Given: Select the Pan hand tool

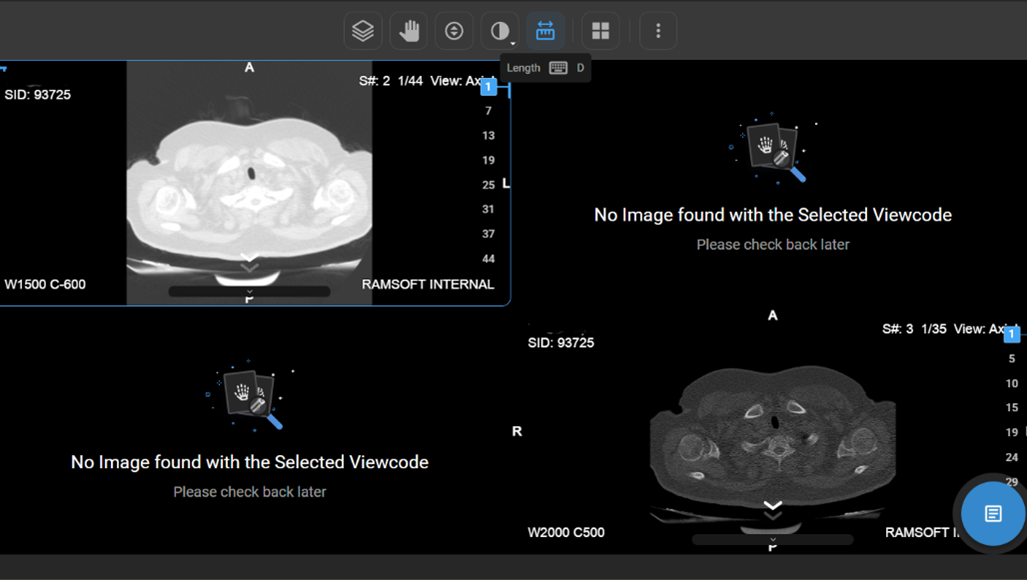Looking at the screenshot, I should tap(409, 31).
